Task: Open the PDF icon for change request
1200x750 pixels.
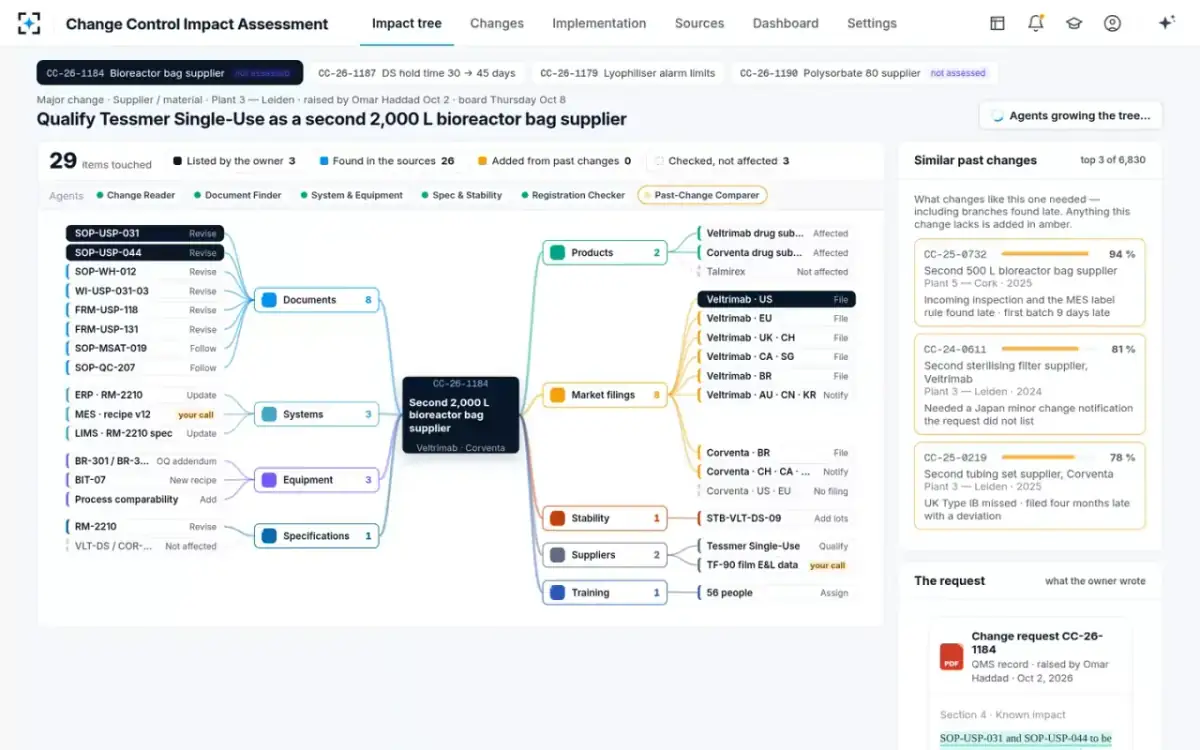Action: point(951,656)
